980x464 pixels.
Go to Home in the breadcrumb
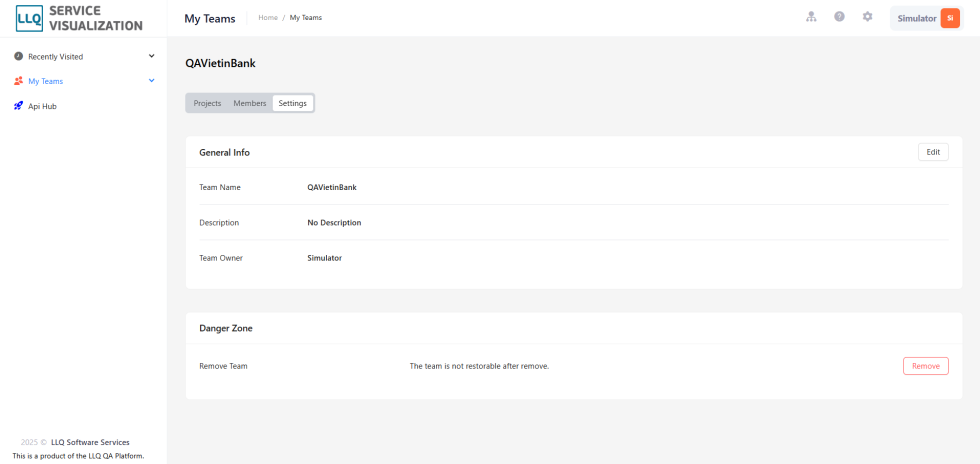click(268, 18)
